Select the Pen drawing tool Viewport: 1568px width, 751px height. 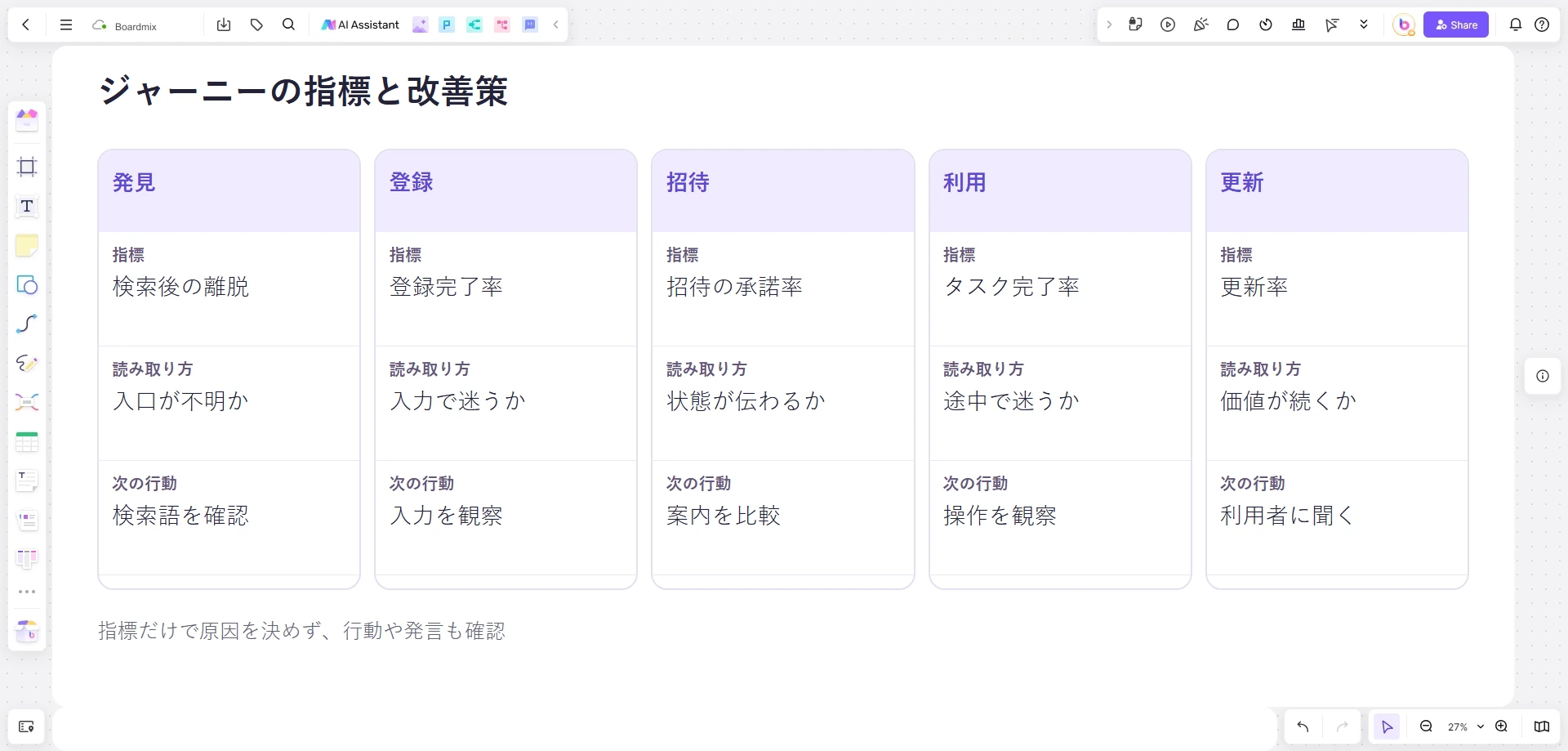(27, 363)
